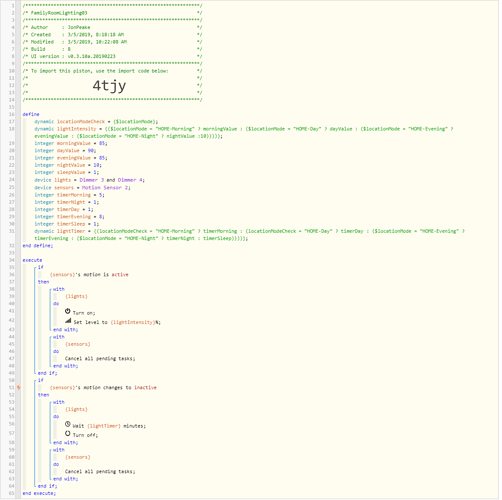Click the lights device at line 54
The width and height of the screenshot is (502, 500).
77,410
